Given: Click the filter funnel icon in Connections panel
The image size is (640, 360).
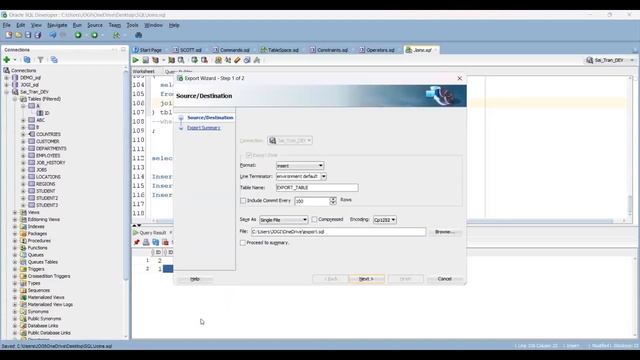Looking at the screenshot, I should (40, 60).
